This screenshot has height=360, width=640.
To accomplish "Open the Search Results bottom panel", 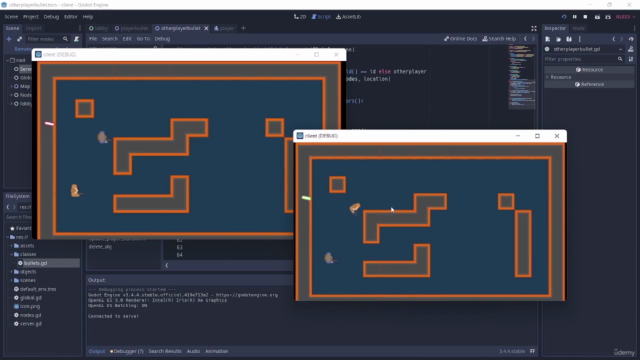I will pyautogui.click(x=165, y=351).
